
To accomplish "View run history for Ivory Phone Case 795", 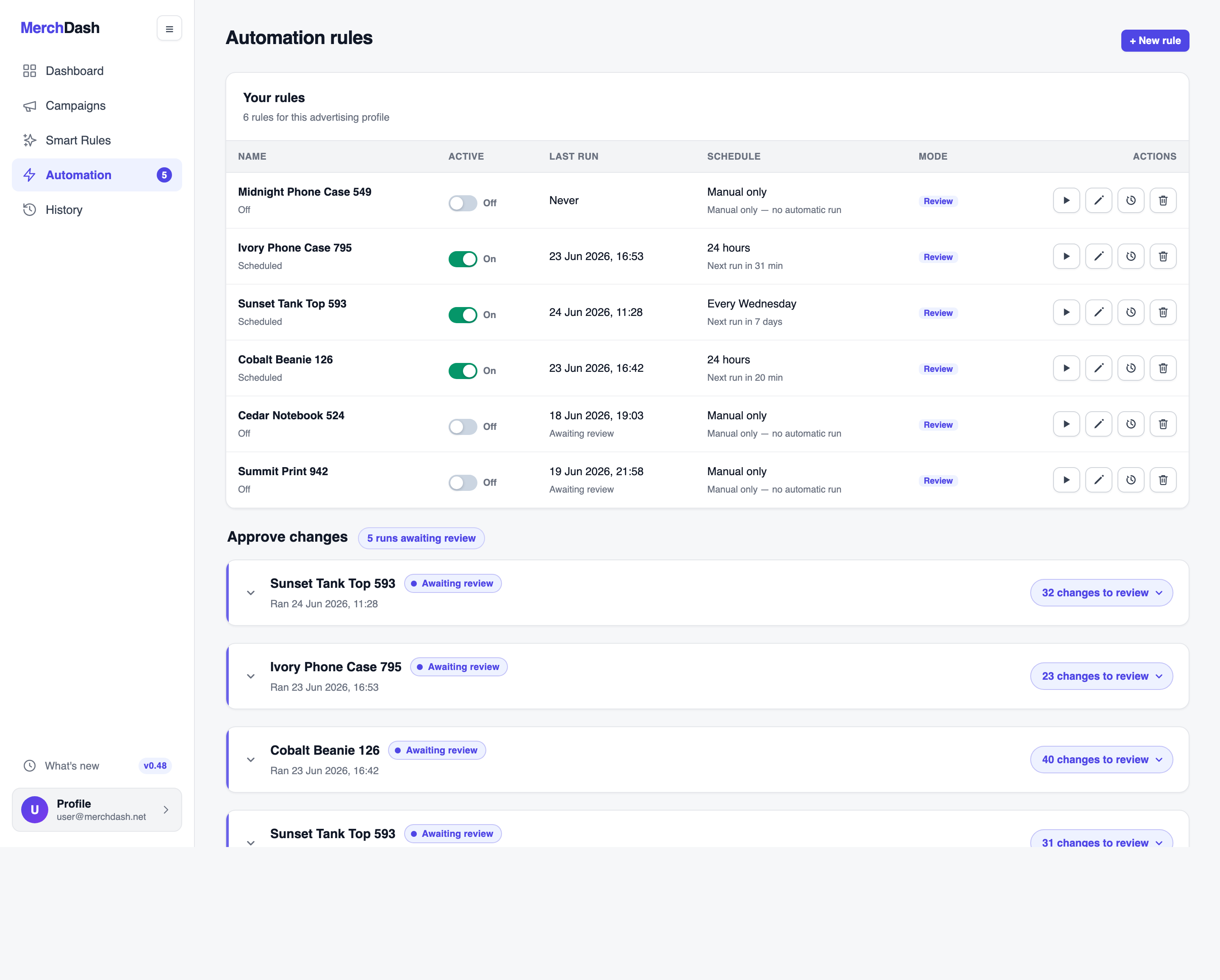I will [1131, 256].
